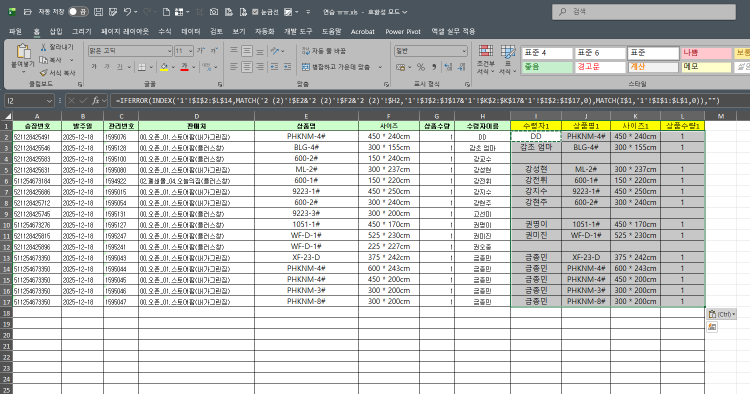Click the Decrease Indent icon
This screenshot has width=750, height=394.
click(x=275, y=67)
